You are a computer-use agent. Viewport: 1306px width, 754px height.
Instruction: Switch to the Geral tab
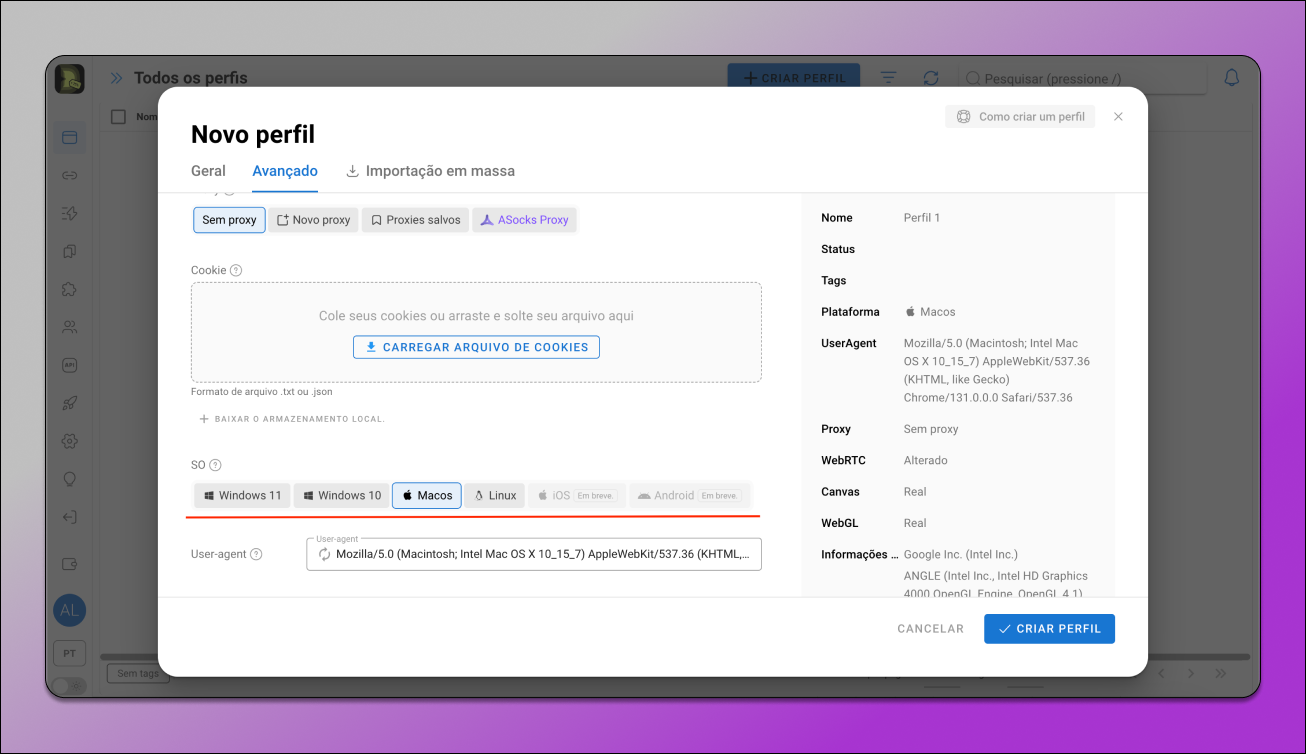(x=208, y=171)
